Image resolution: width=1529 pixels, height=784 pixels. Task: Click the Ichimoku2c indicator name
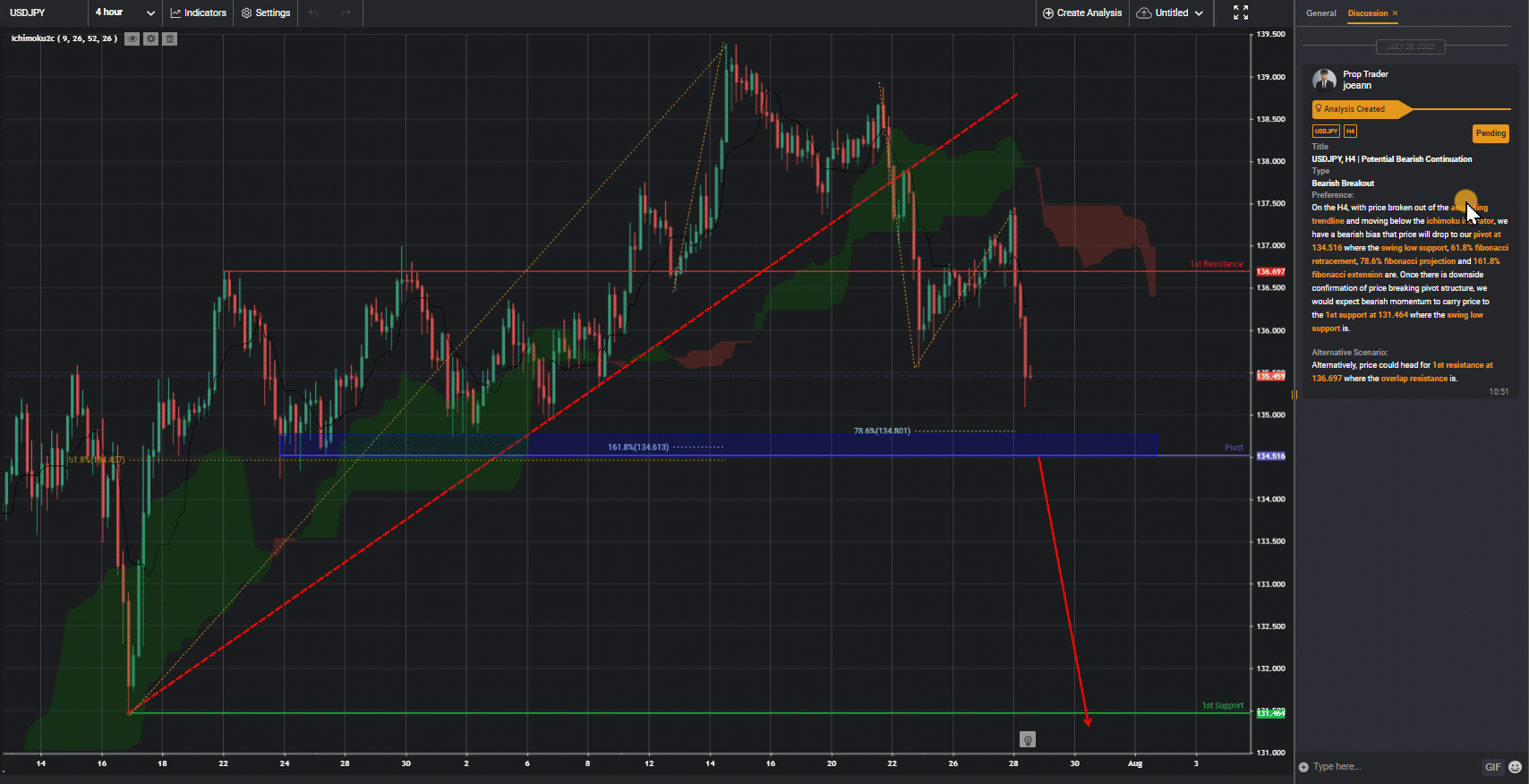[x=64, y=38]
